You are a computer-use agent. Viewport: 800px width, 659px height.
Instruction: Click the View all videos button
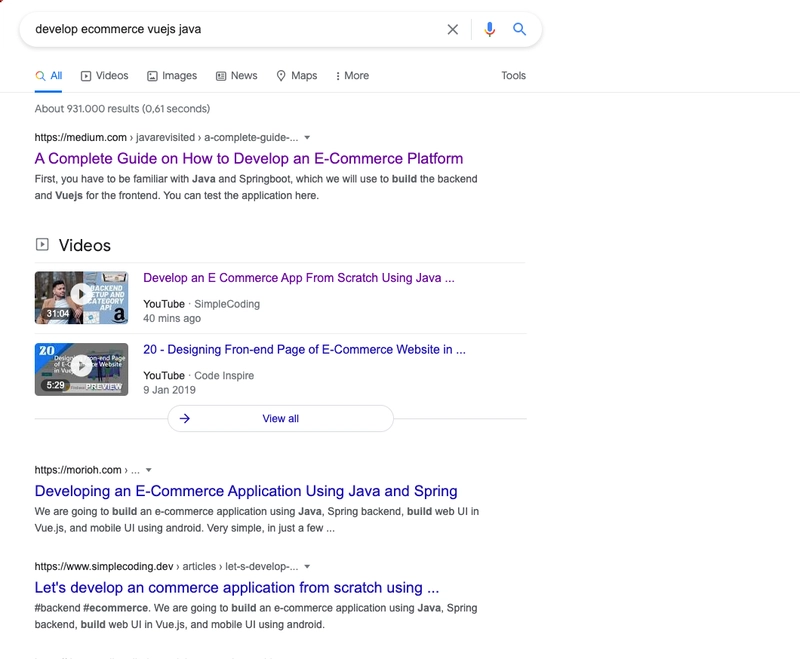(281, 419)
